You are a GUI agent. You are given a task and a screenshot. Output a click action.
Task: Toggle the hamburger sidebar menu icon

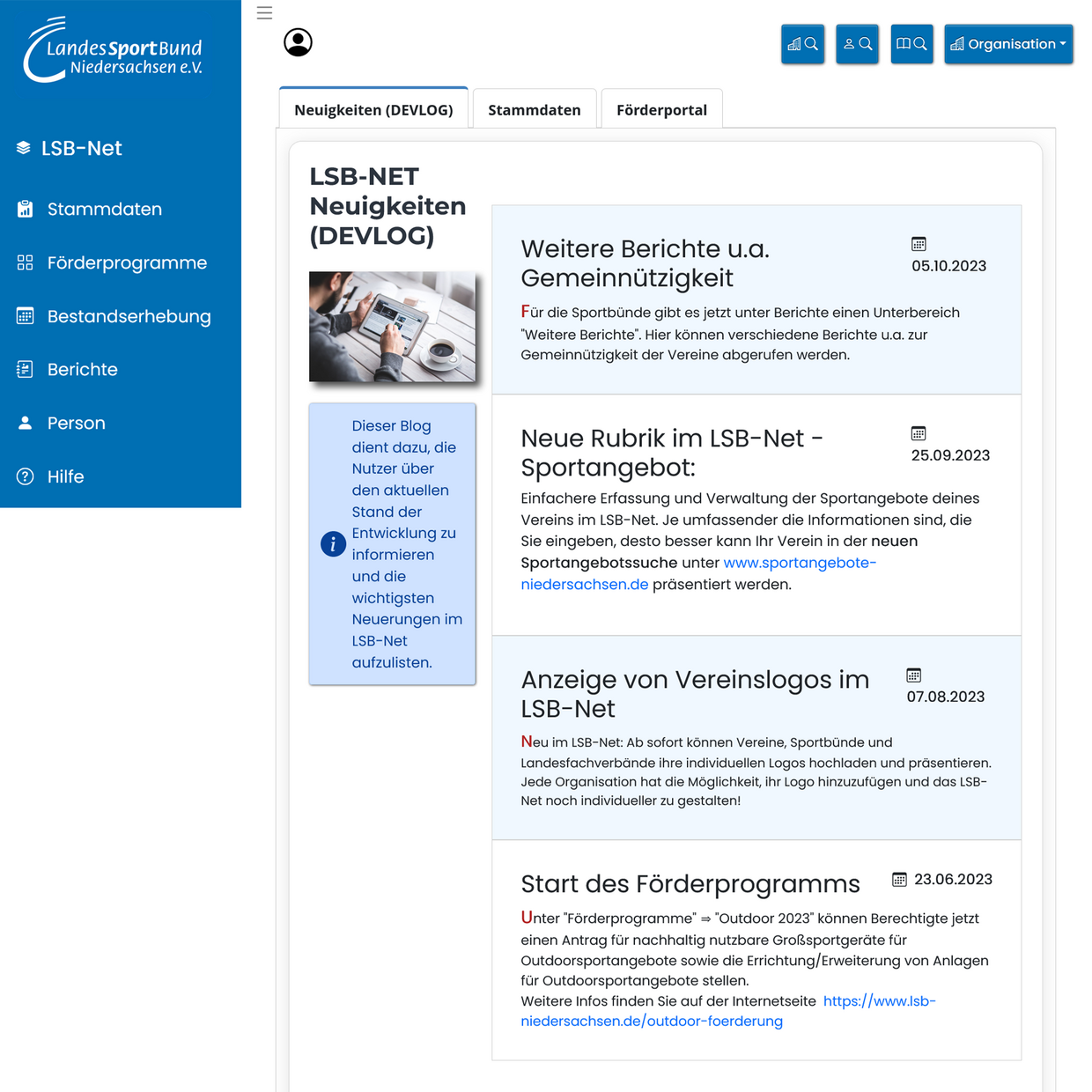[264, 13]
